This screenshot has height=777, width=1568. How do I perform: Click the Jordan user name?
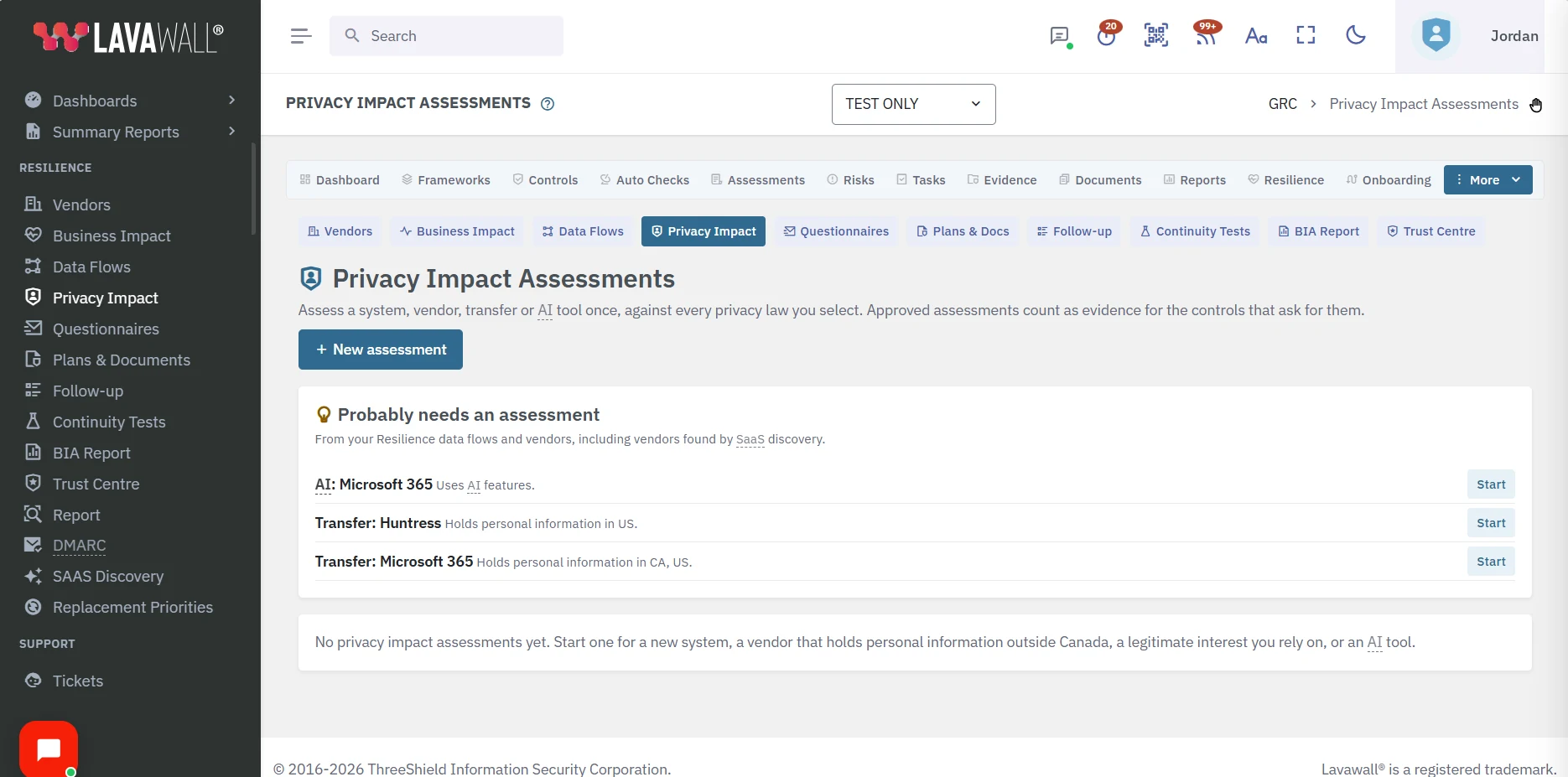click(1514, 36)
